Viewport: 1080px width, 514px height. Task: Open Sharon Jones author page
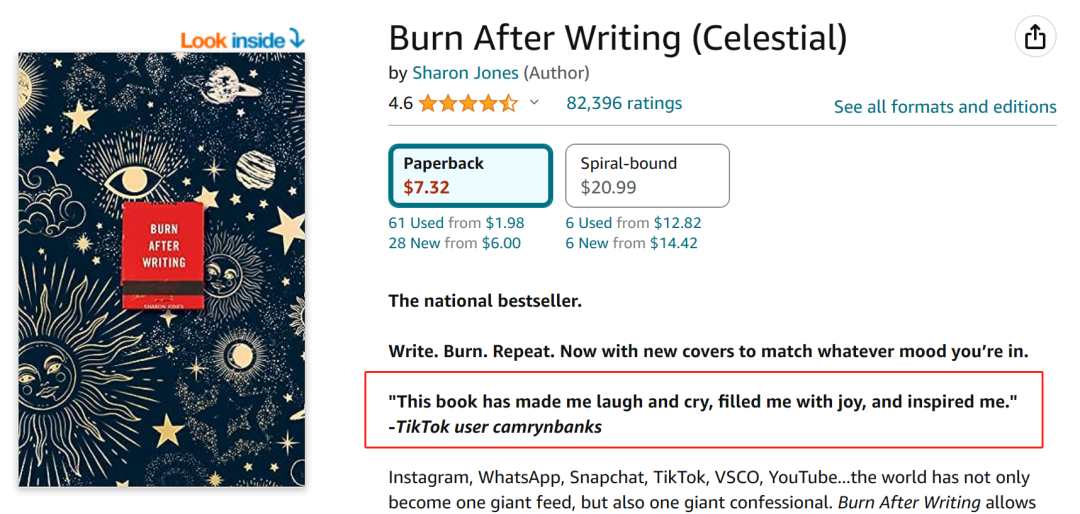(x=465, y=73)
